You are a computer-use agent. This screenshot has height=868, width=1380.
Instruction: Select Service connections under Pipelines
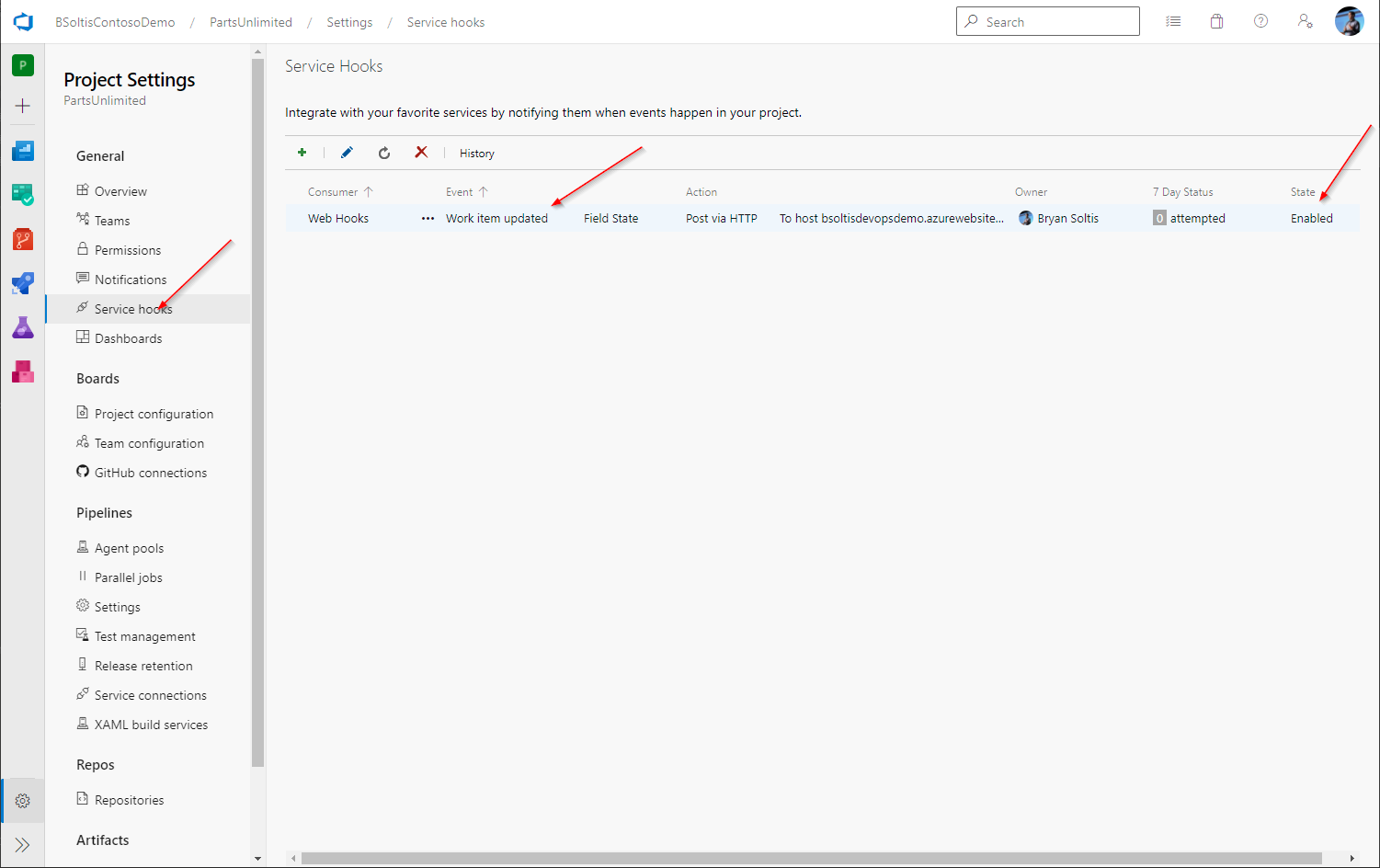[x=150, y=695]
